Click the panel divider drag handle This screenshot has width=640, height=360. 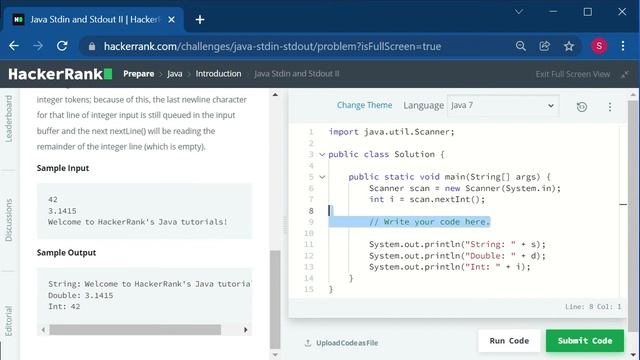pyautogui.click(x=285, y=224)
